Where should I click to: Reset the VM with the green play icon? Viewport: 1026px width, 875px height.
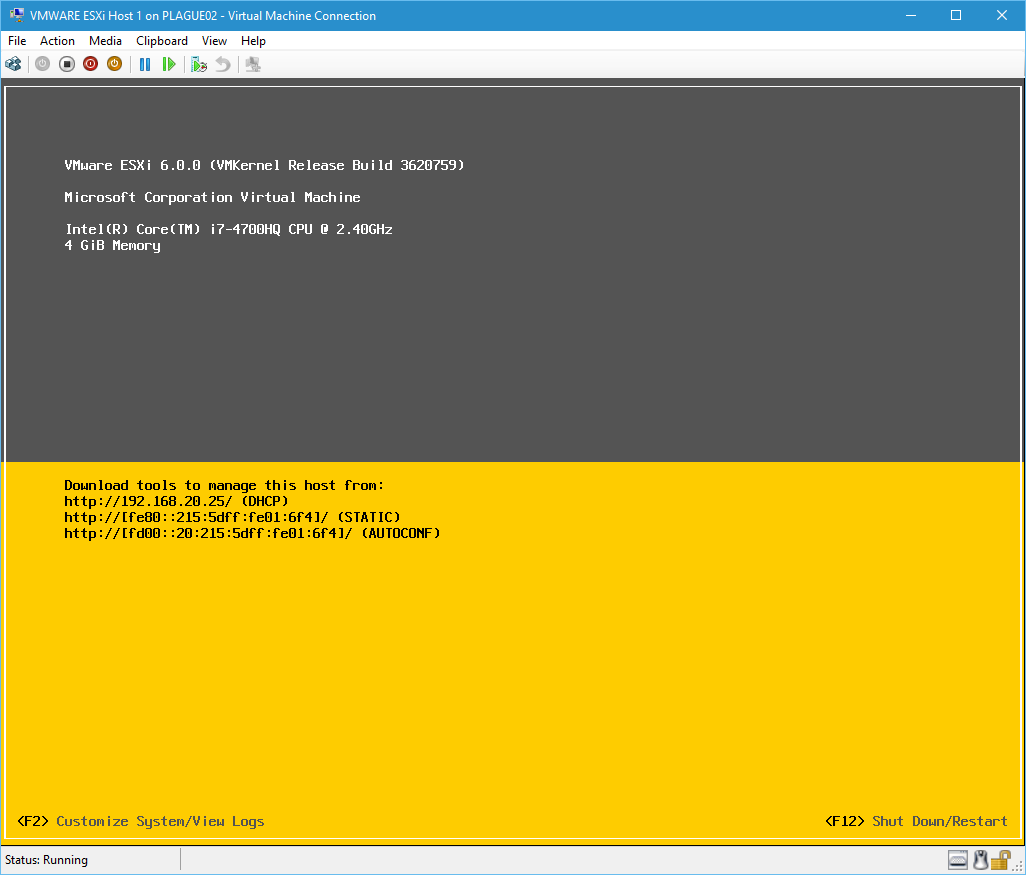tap(169, 64)
